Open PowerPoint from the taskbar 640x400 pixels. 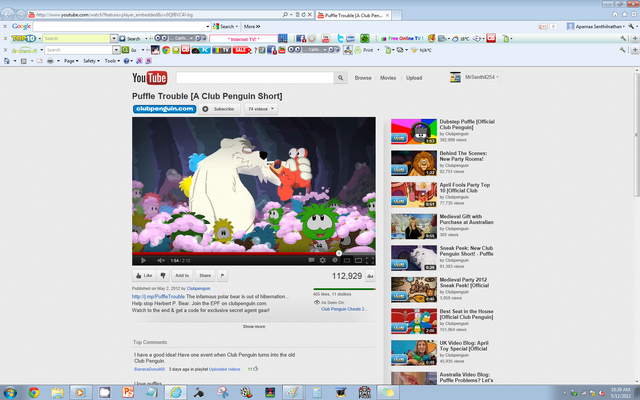[128, 393]
